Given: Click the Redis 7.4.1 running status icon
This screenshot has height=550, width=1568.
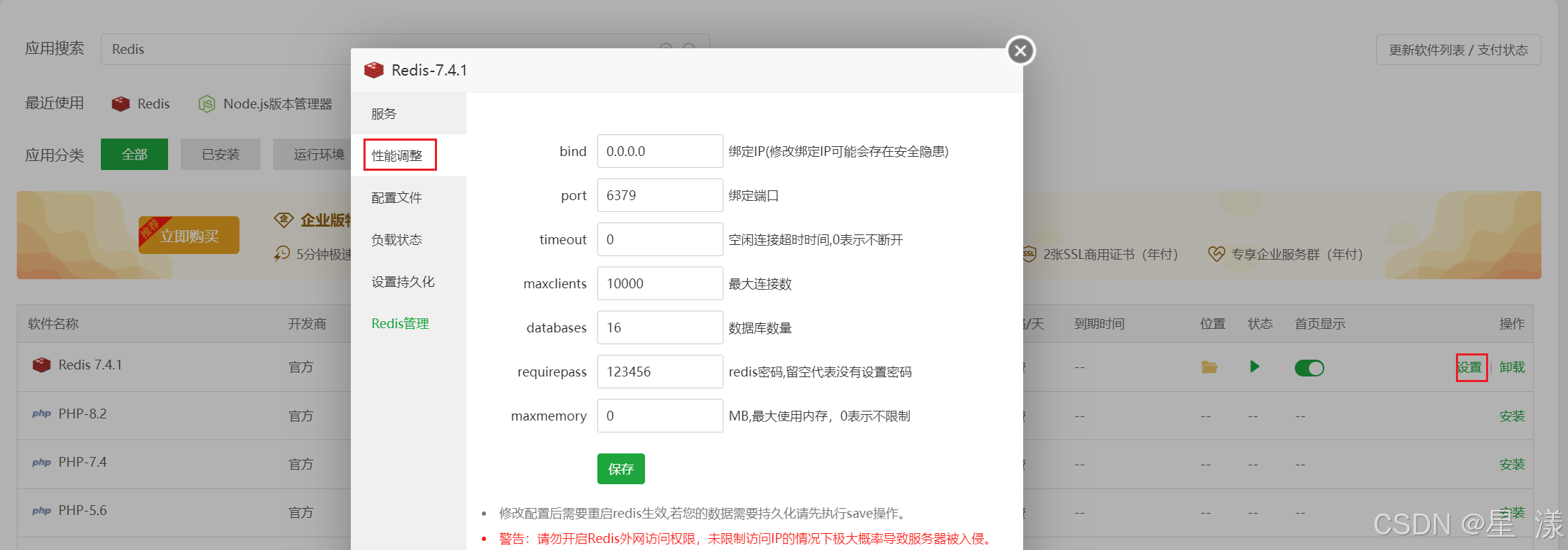Looking at the screenshot, I should click(x=1254, y=366).
